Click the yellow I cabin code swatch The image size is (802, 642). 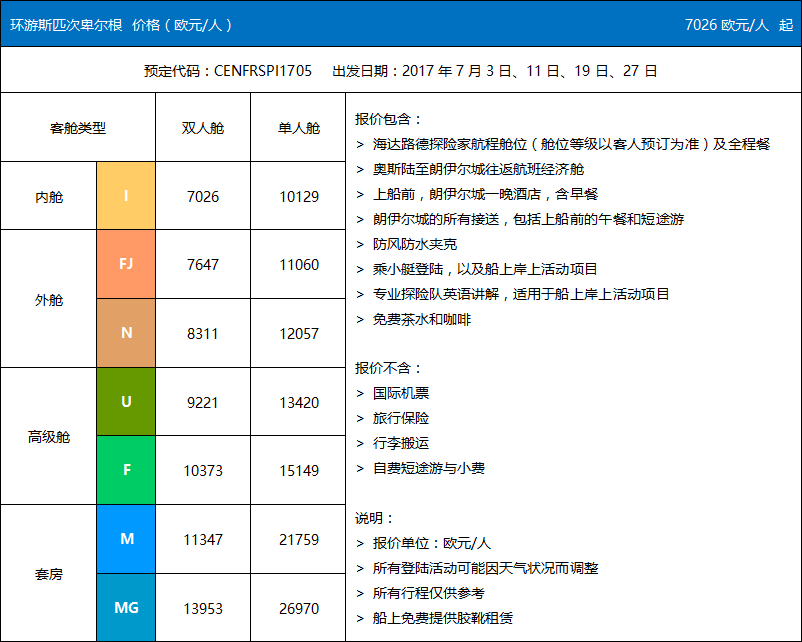click(126, 196)
